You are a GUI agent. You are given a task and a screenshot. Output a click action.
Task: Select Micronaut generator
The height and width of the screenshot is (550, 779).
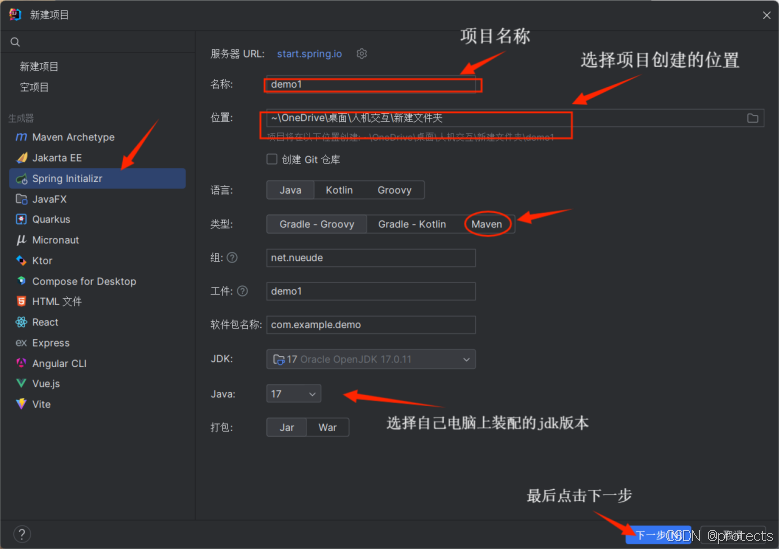(97, 240)
